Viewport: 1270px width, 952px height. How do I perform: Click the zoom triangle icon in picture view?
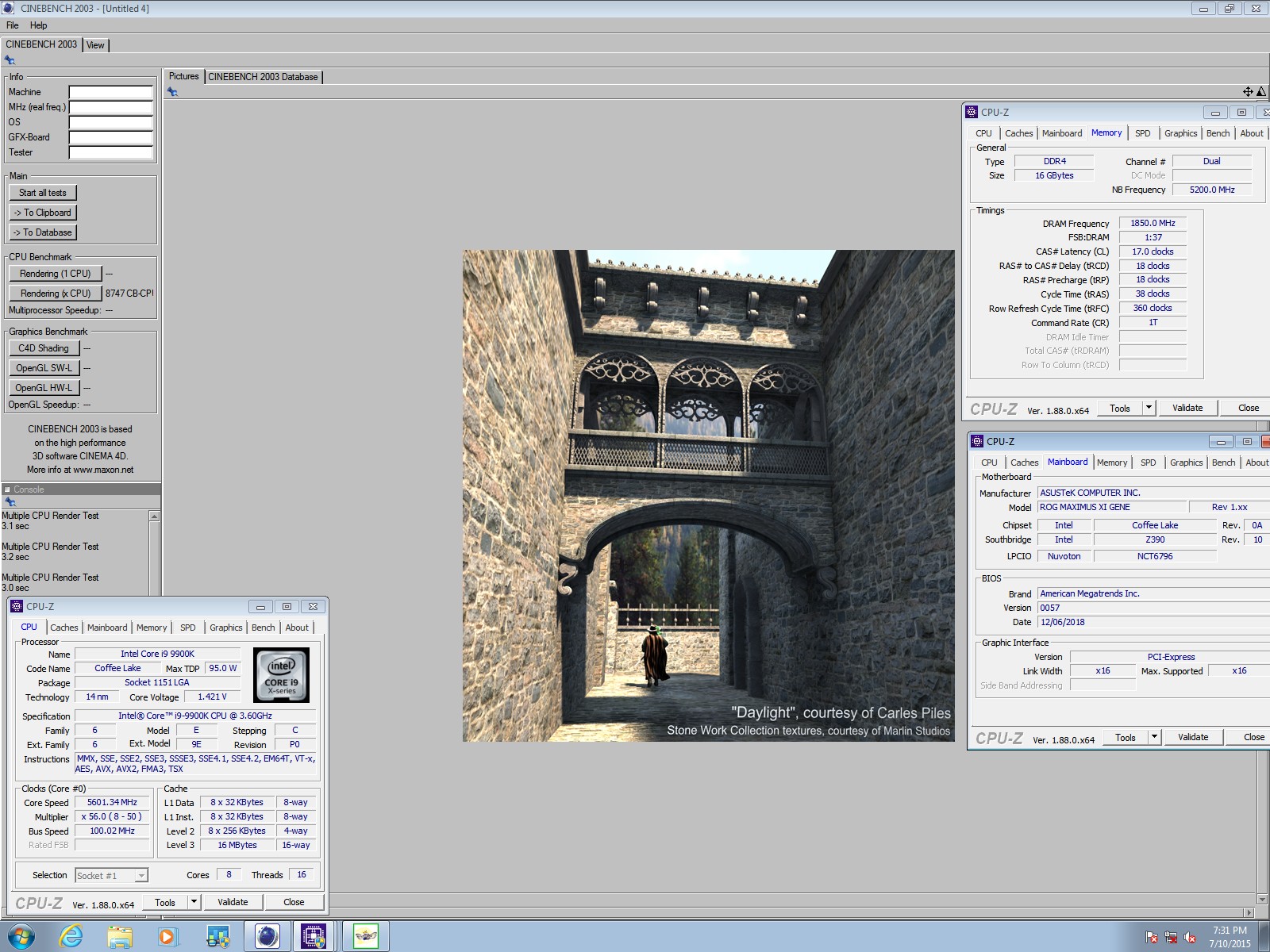tap(1261, 92)
